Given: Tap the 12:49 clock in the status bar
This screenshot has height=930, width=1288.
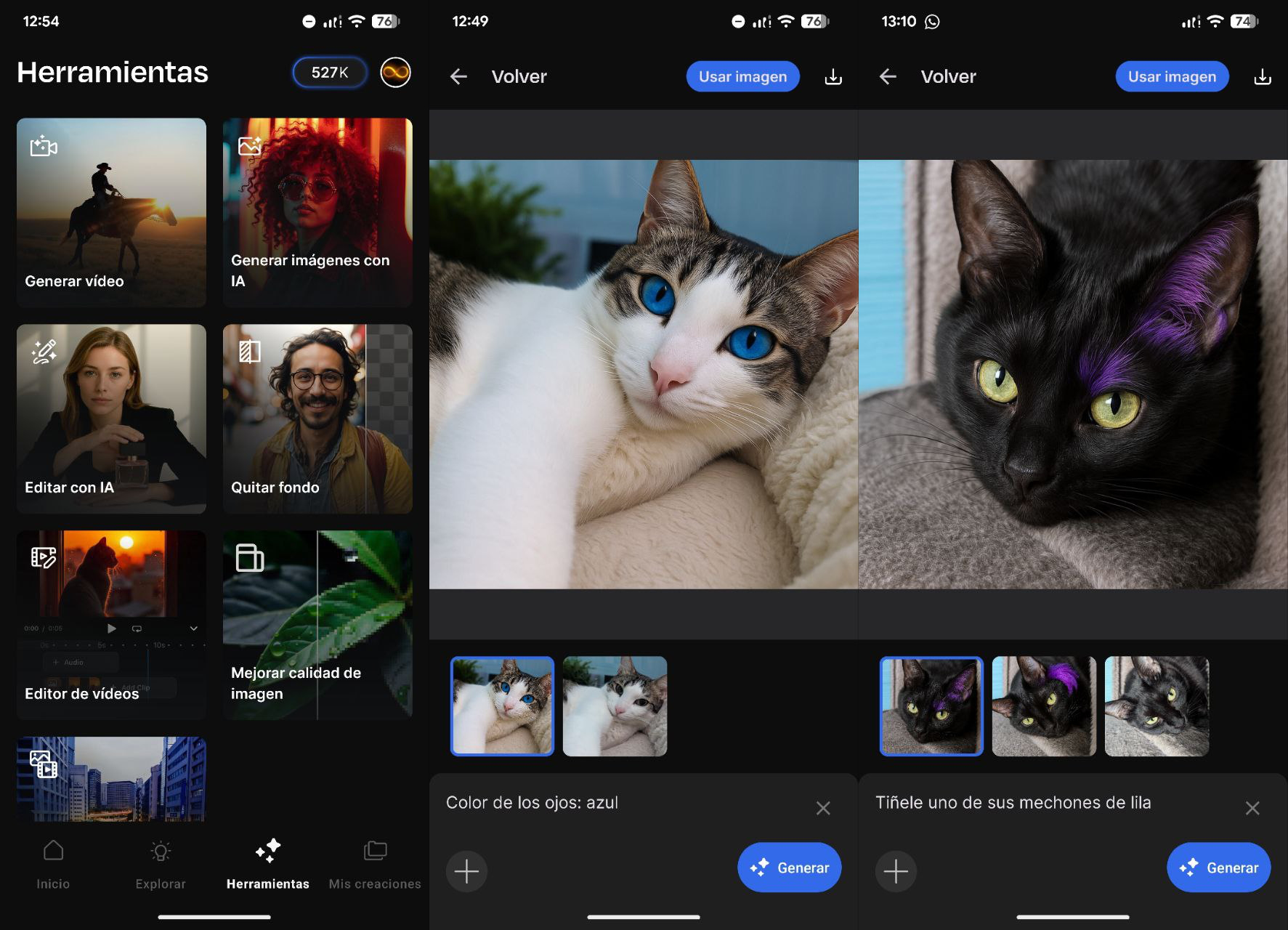Looking at the screenshot, I should pyautogui.click(x=470, y=21).
